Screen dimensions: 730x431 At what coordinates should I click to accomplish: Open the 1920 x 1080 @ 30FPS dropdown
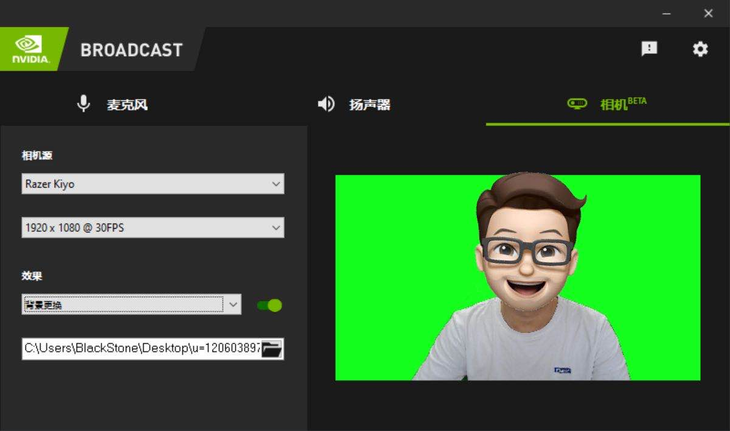coord(153,228)
